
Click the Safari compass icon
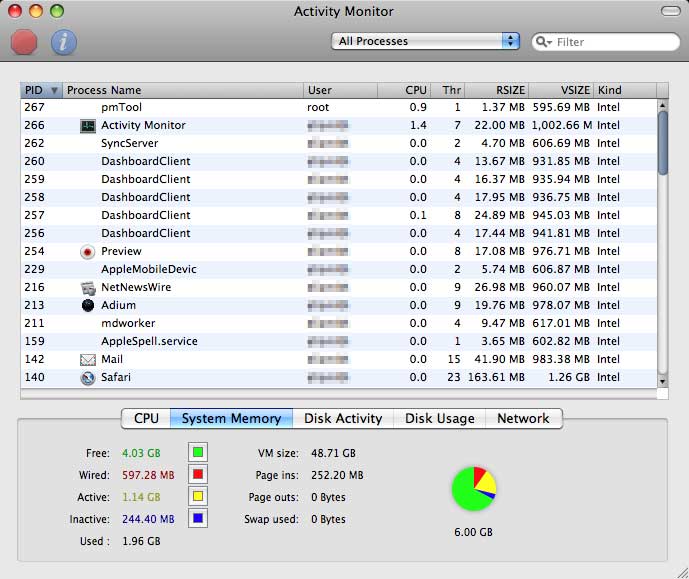coord(88,378)
